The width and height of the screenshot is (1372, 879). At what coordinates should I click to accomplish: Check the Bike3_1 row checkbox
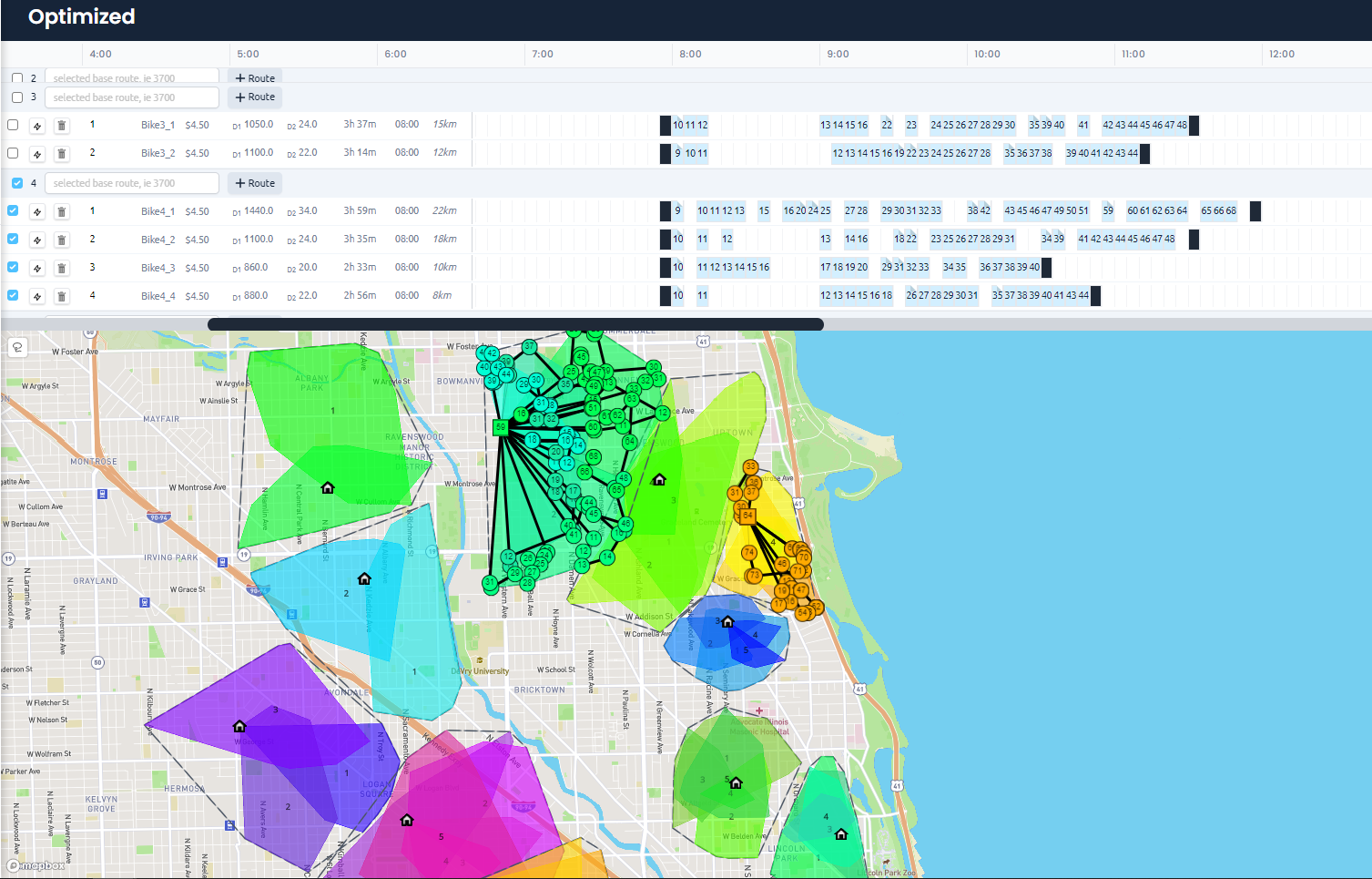click(x=13, y=125)
